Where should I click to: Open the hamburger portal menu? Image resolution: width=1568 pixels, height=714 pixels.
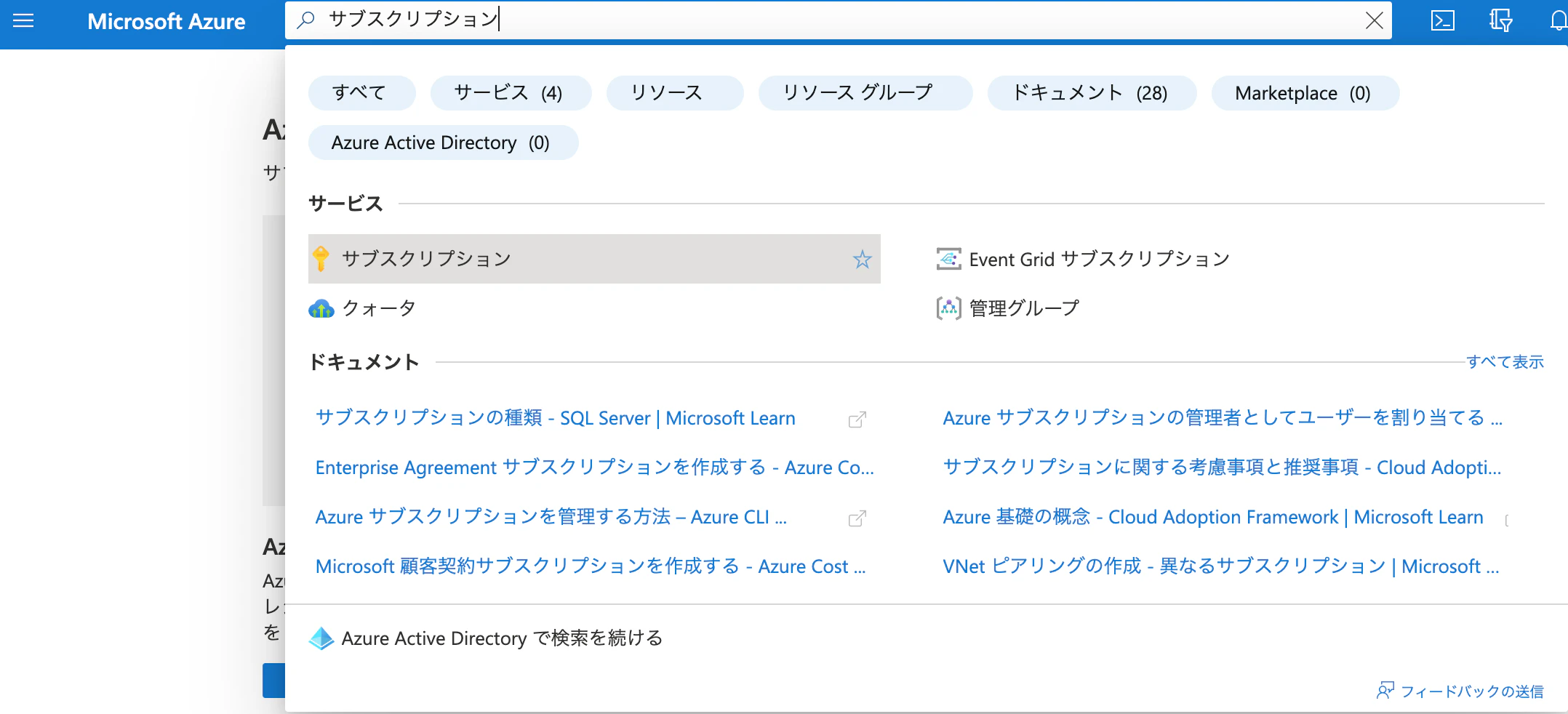(23, 20)
